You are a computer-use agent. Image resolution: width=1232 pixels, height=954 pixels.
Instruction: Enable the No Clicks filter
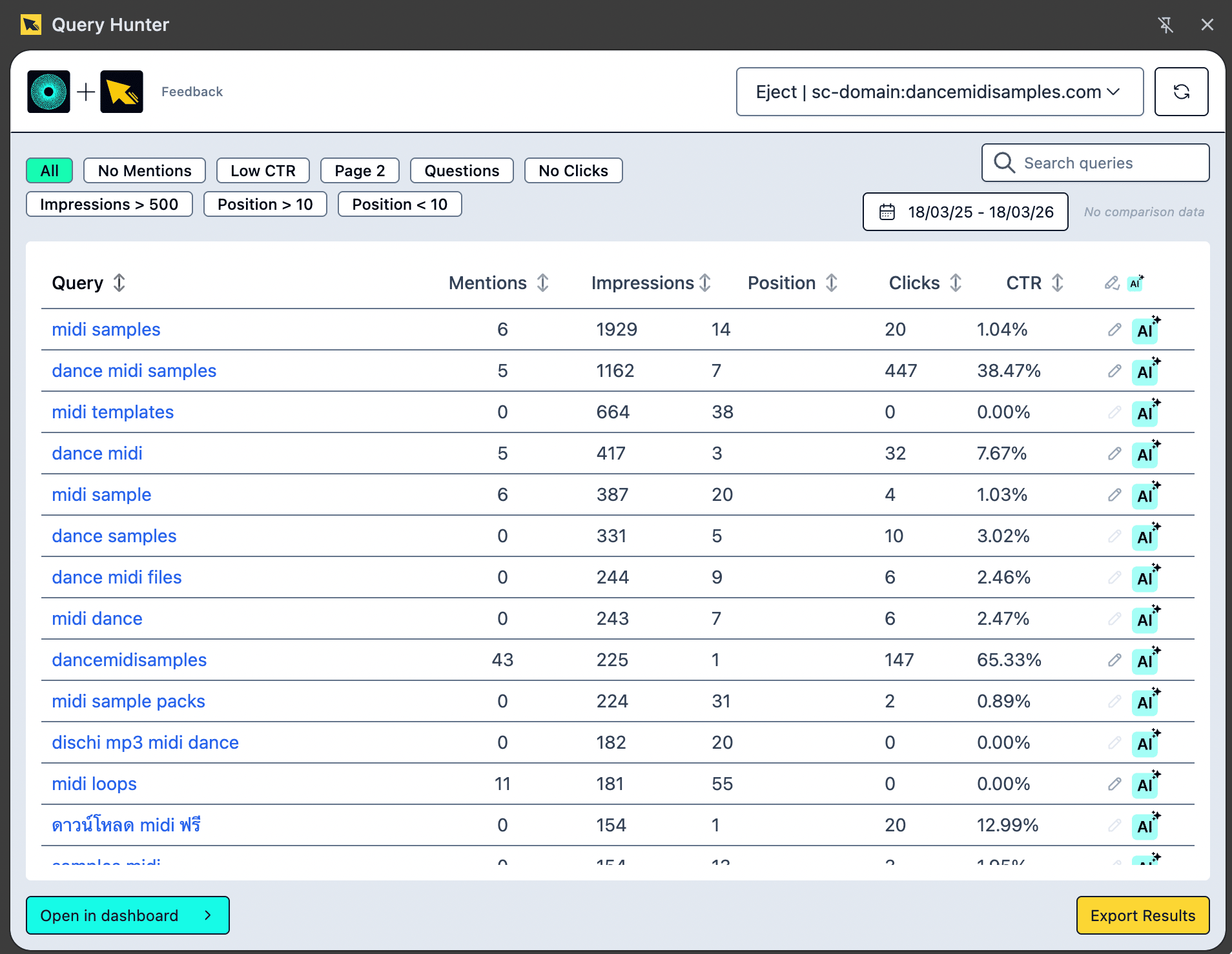pos(573,170)
